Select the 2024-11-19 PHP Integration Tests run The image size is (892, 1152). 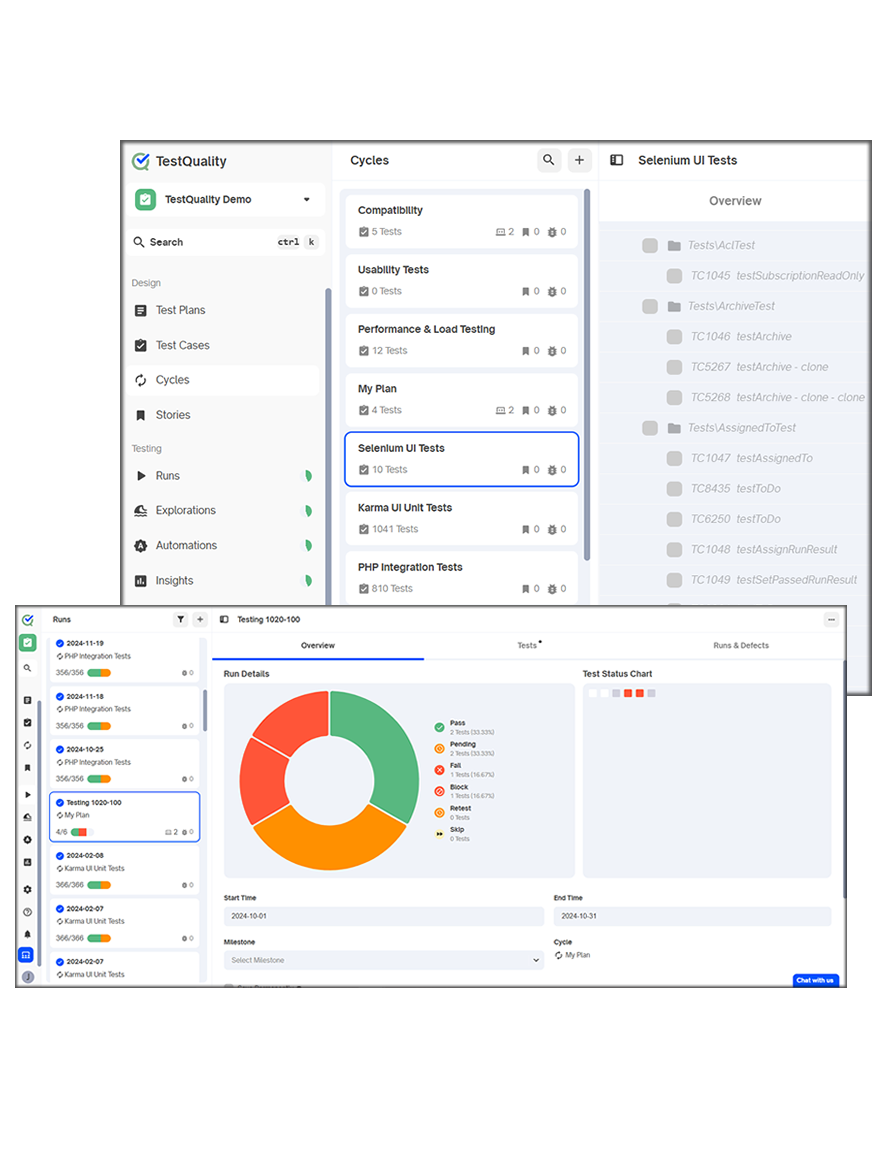[124, 658]
